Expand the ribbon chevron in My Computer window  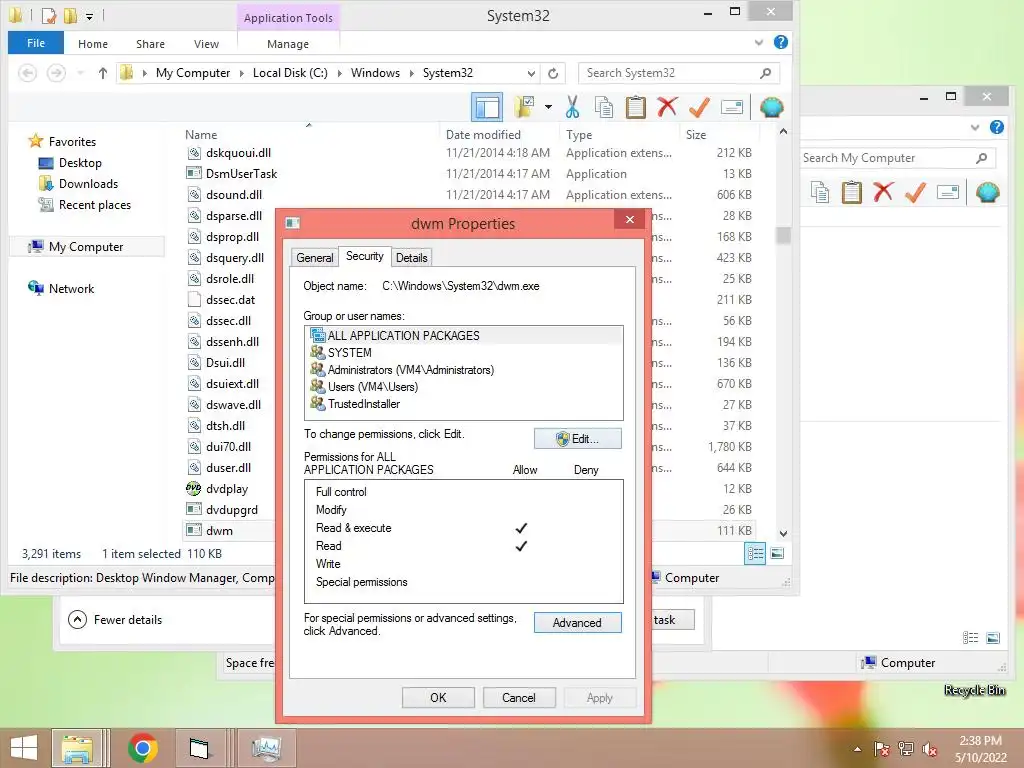tap(975, 127)
